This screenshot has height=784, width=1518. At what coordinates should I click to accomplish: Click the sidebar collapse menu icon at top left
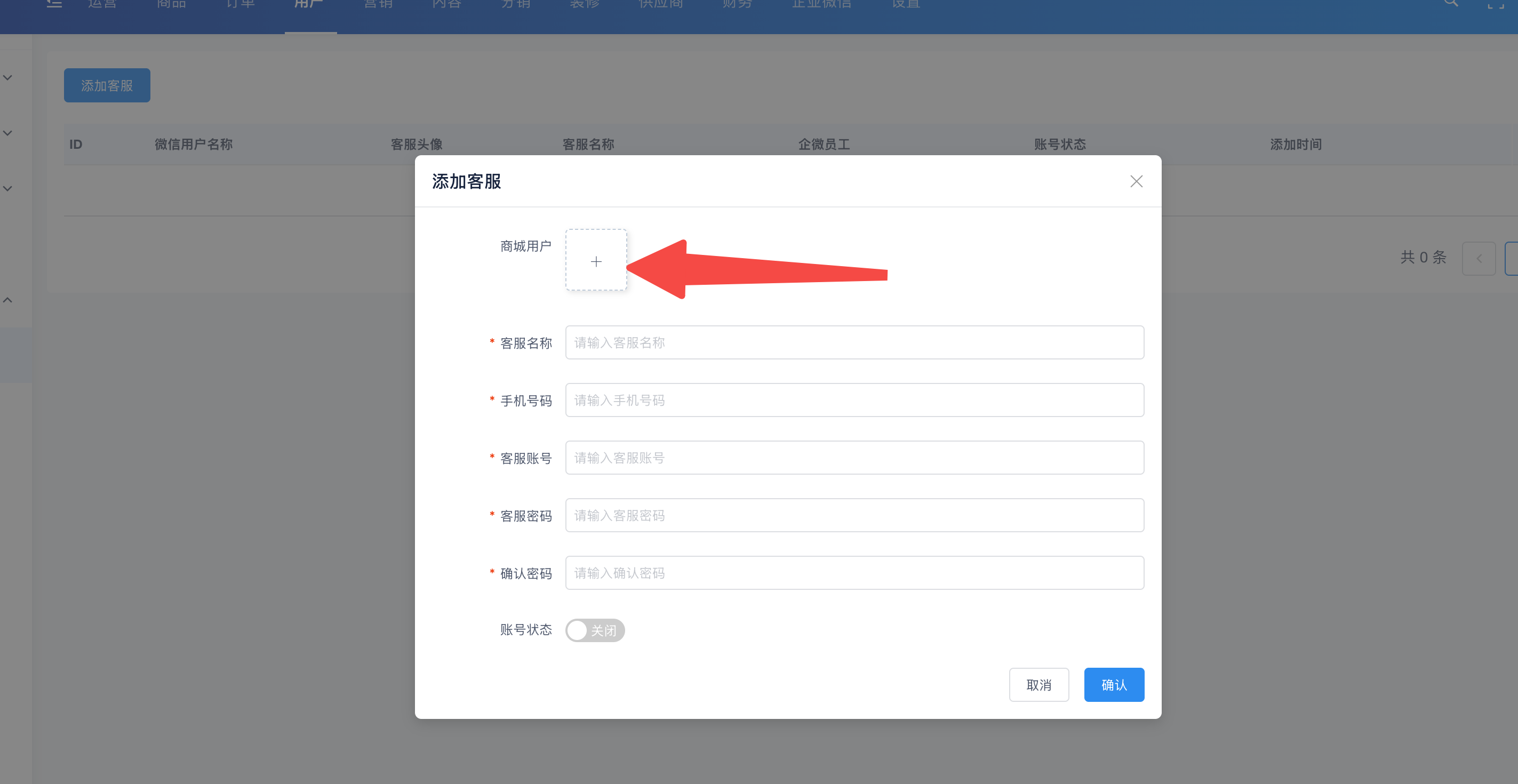pyautogui.click(x=54, y=4)
